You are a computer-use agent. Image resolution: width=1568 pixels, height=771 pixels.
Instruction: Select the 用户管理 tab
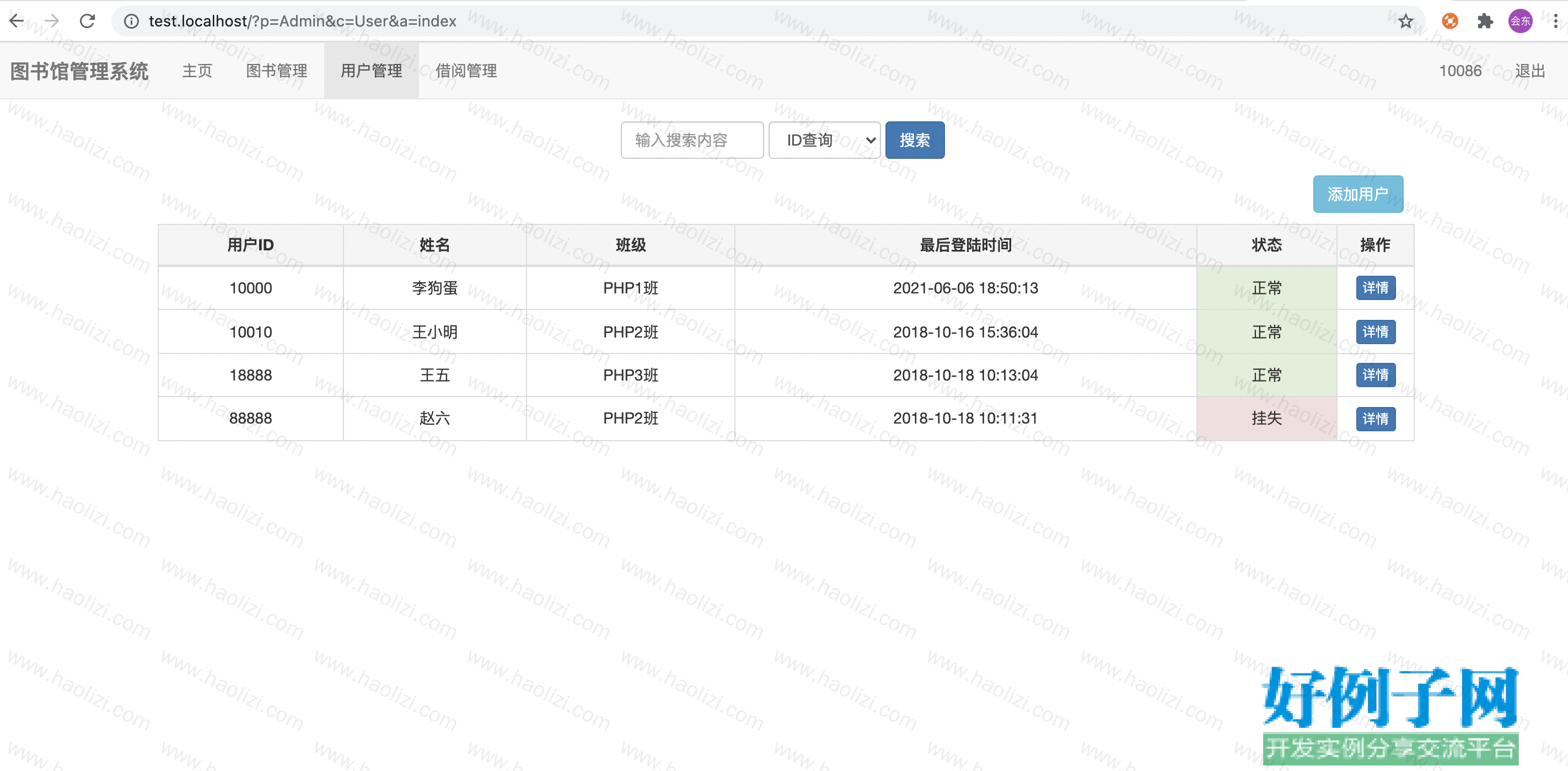[371, 71]
